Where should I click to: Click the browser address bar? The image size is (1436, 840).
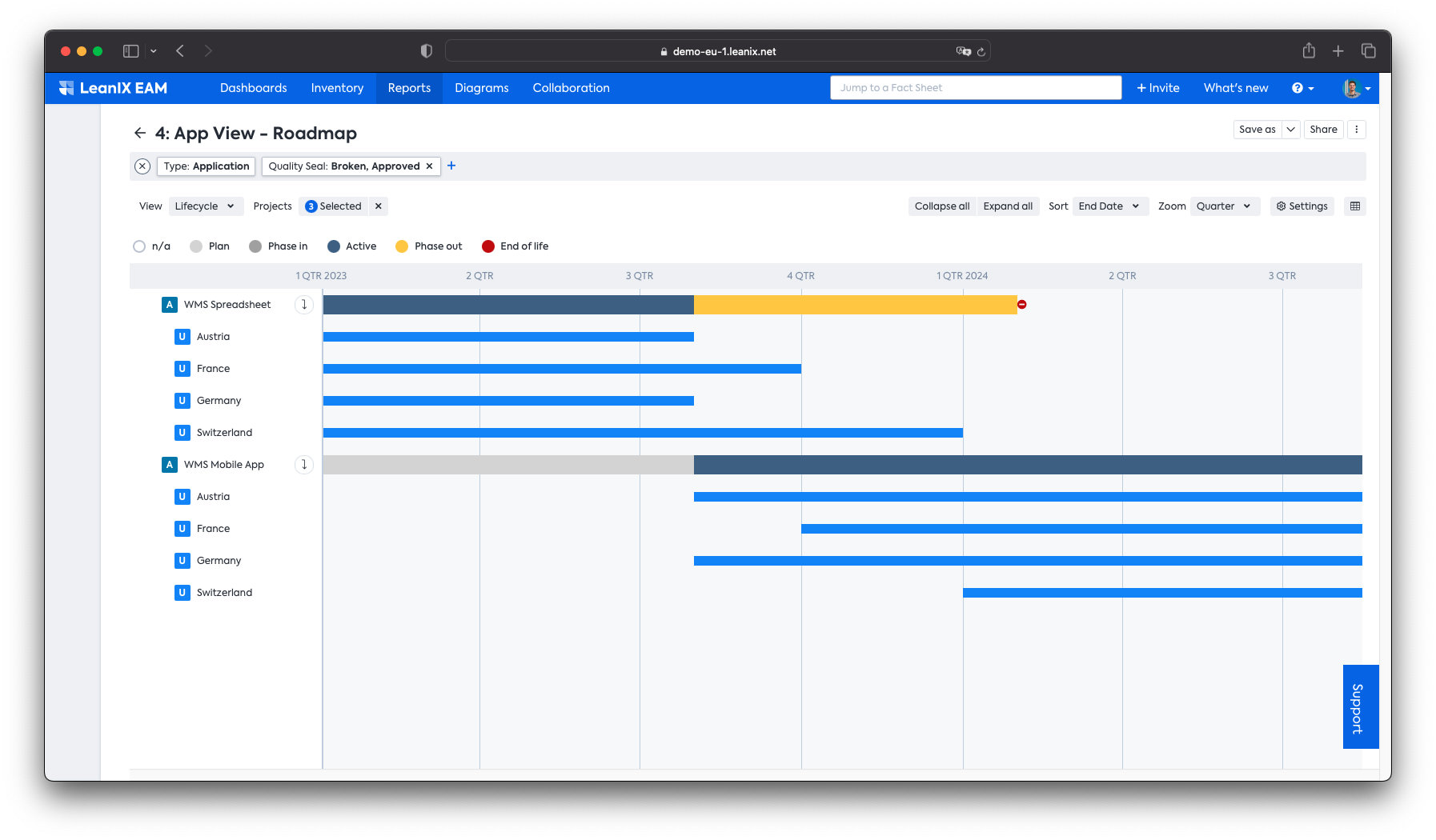coord(718,51)
